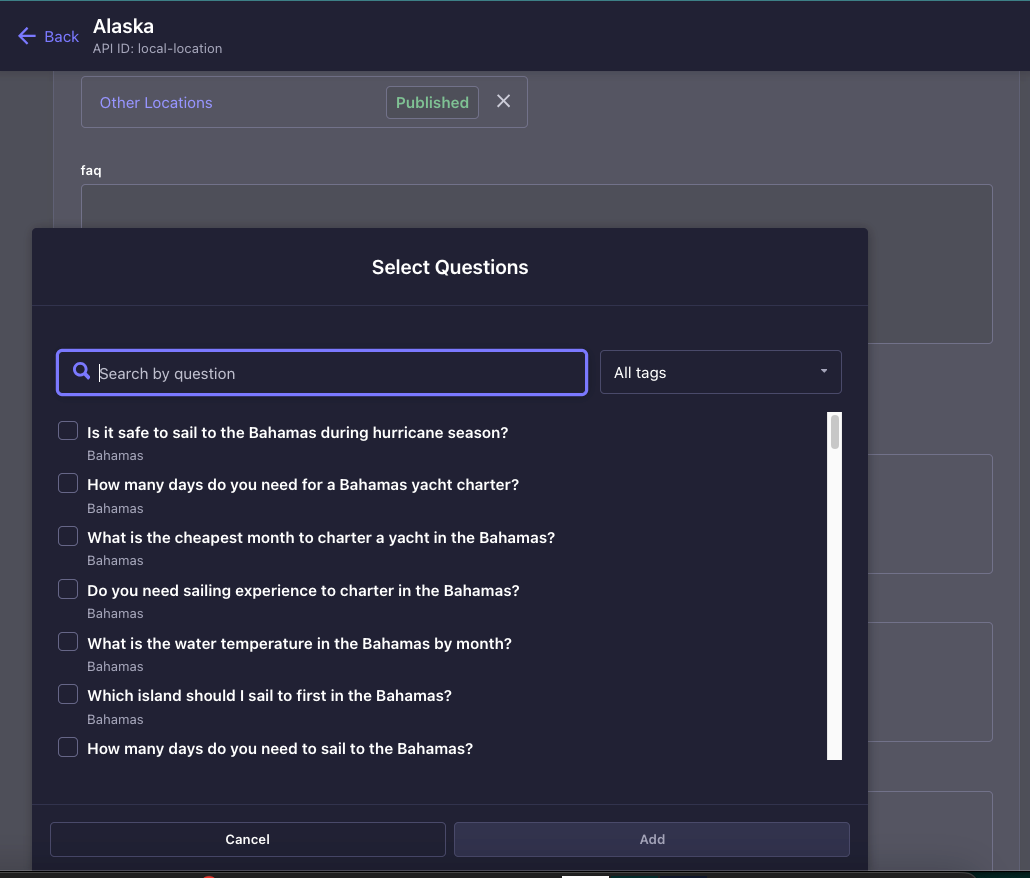This screenshot has width=1030, height=878.
Task: Focus the Search by question field
Action: [x=322, y=372]
